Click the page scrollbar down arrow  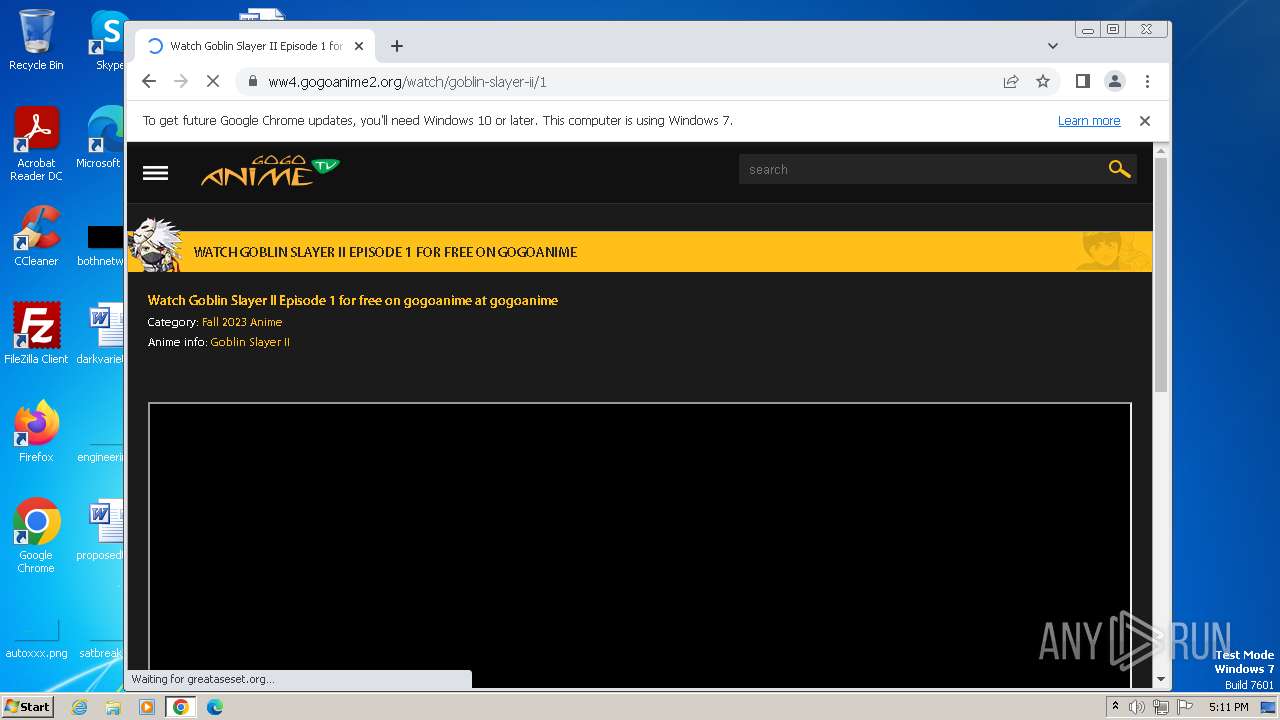click(x=1161, y=679)
